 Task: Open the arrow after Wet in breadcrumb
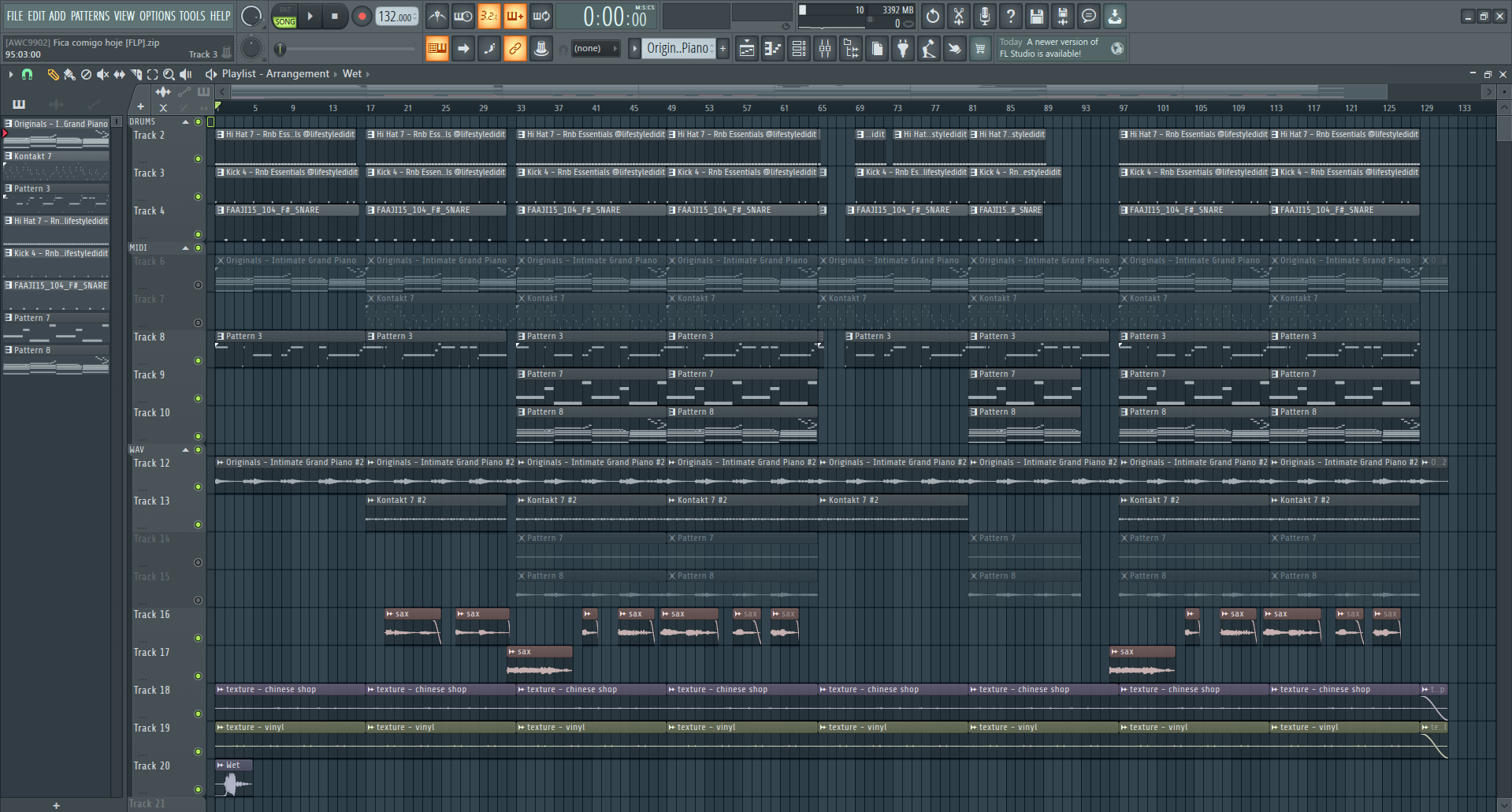[367, 74]
